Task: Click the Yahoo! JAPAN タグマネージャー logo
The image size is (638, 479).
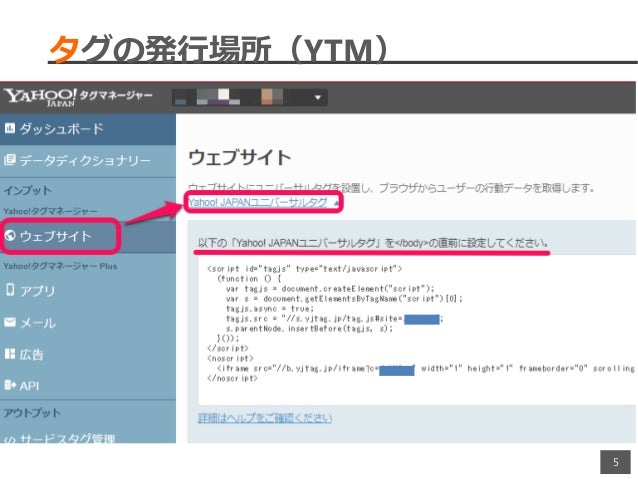Action: coord(78,98)
